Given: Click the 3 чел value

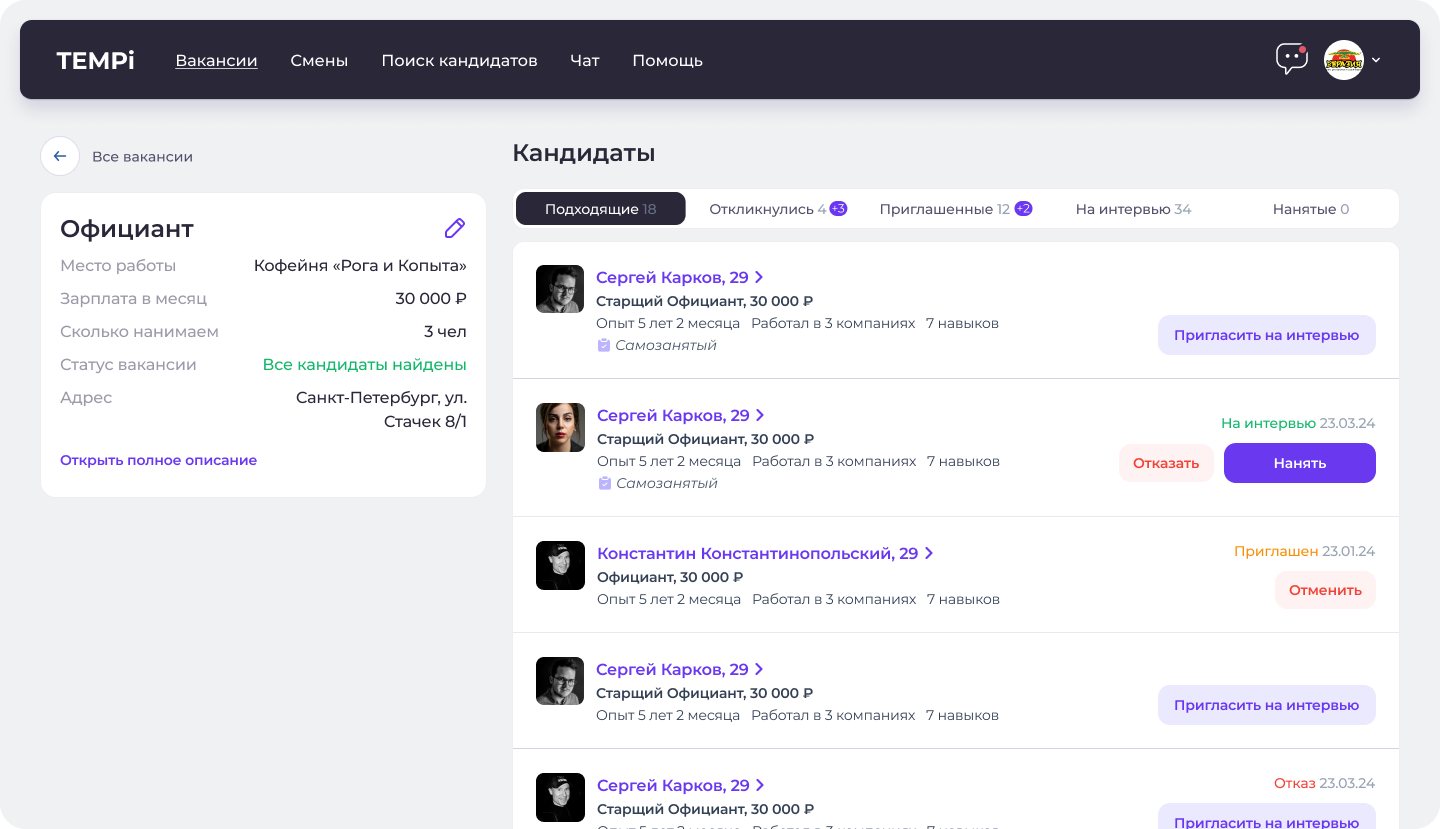Looking at the screenshot, I should tap(445, 332).
